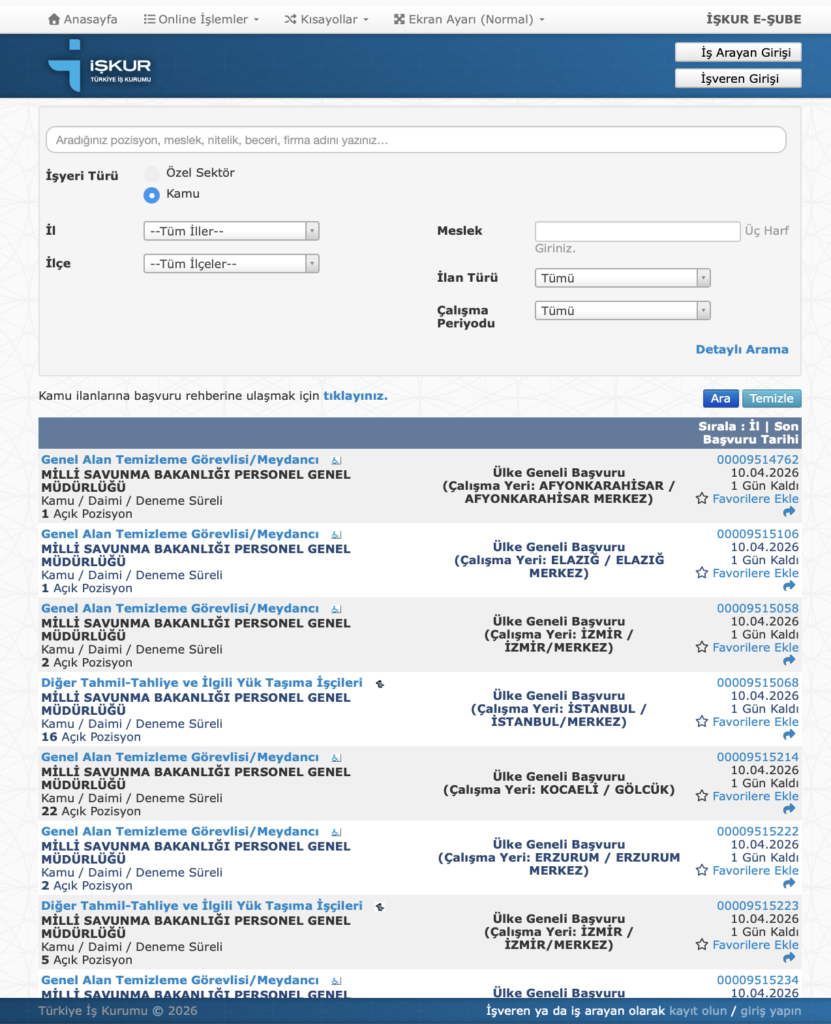Image resolution: width=831 pixels, height=1024 pixels.
Task: Expand the İlan Türü dropdown
Action: coord(622,278)
